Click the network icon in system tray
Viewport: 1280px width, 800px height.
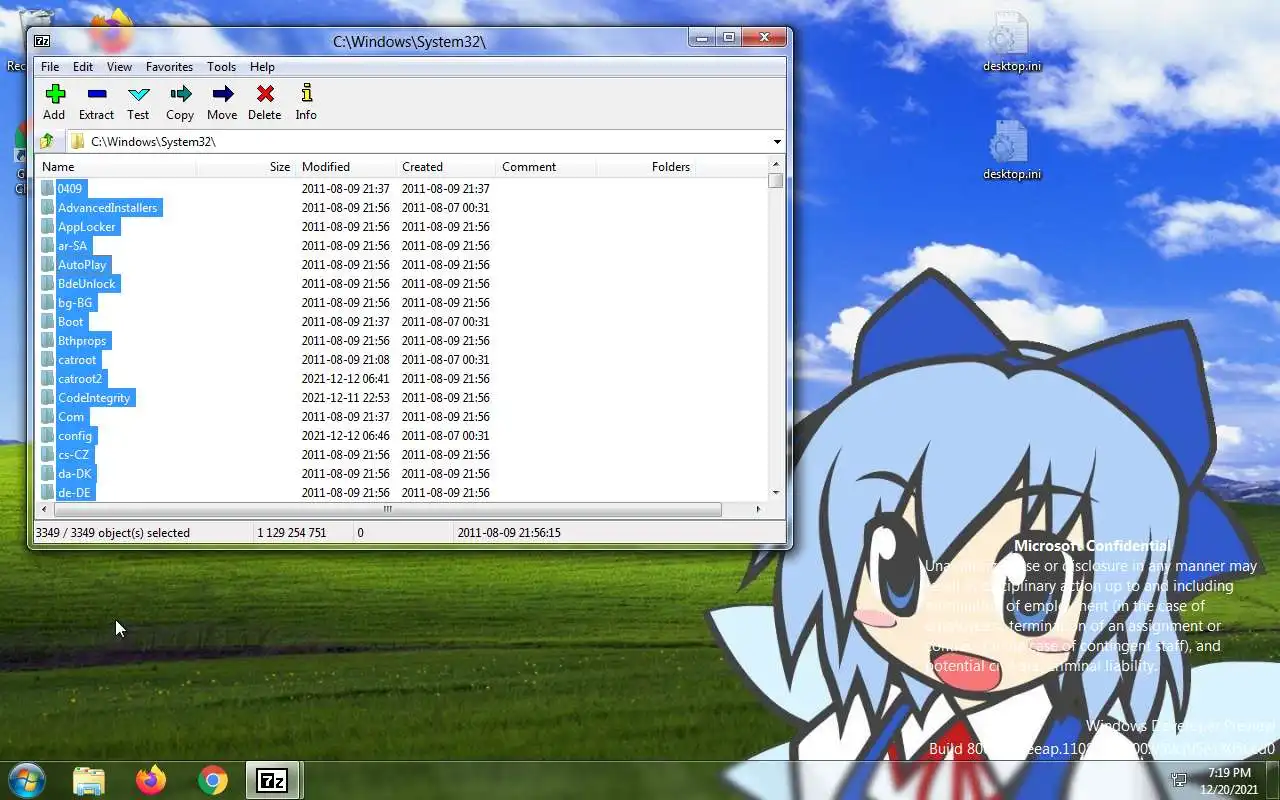[x=1179, y=780]
